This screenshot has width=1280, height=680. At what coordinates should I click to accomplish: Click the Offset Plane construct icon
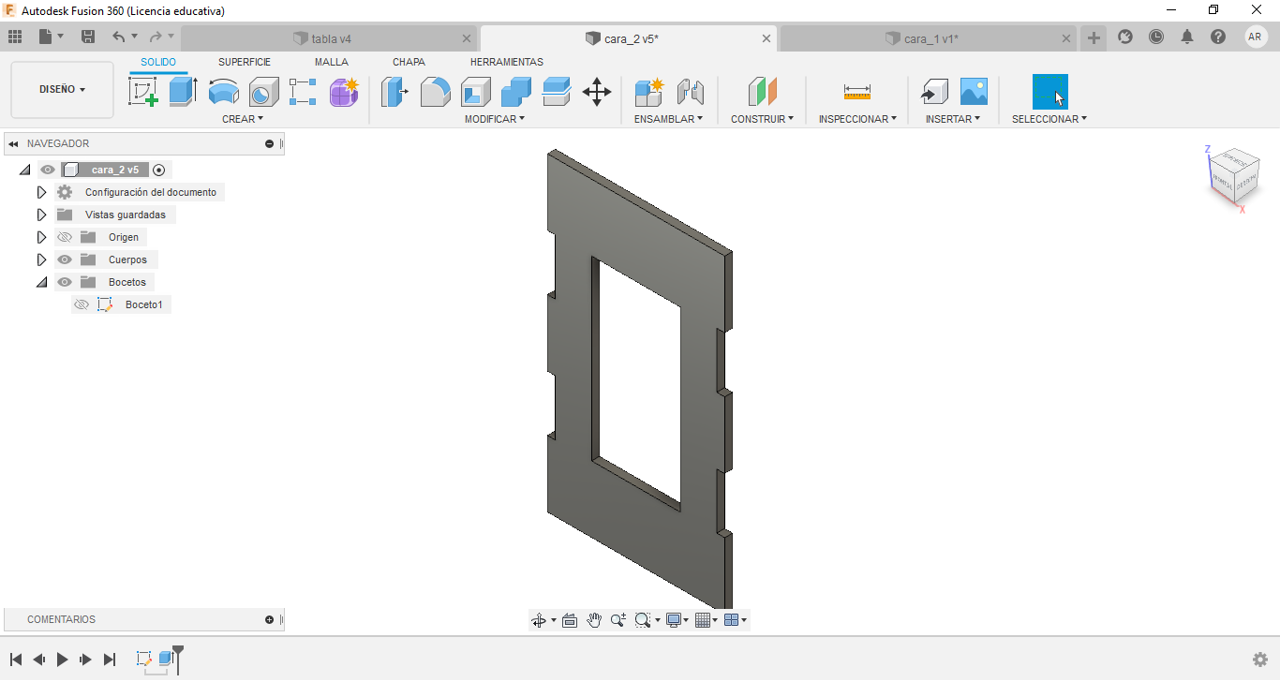pyautogui.click(x=762, y=92)
